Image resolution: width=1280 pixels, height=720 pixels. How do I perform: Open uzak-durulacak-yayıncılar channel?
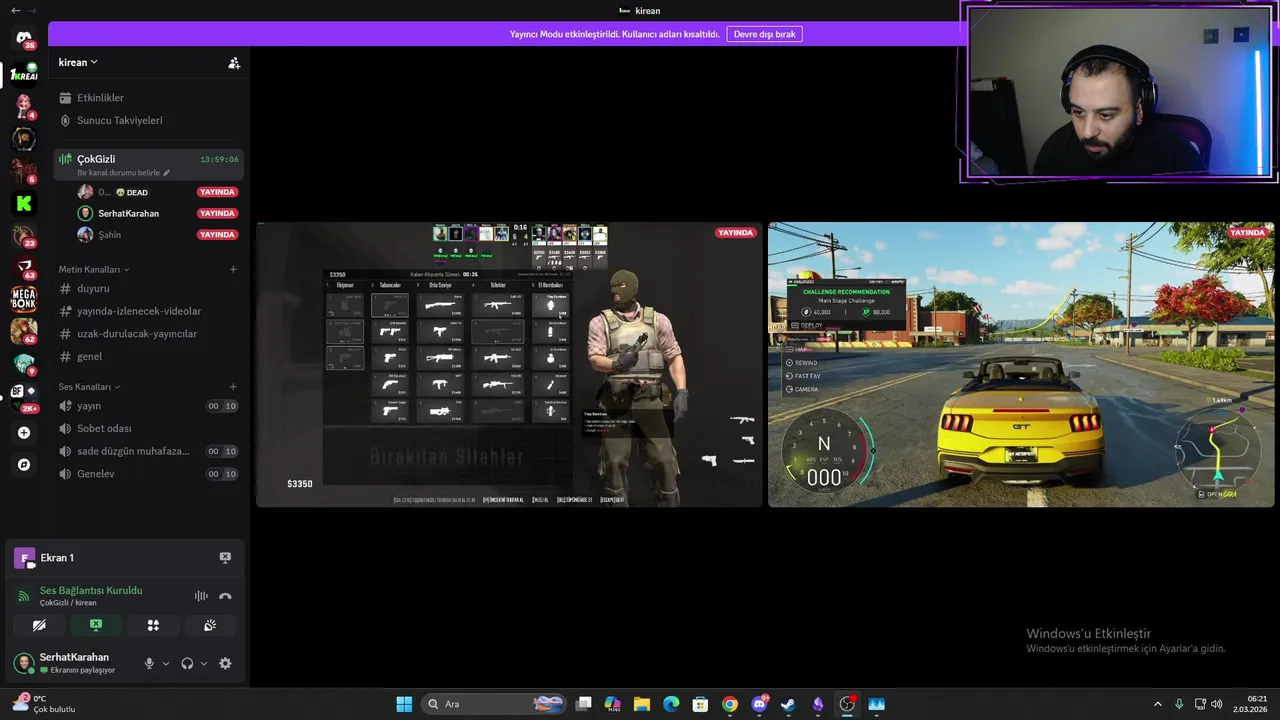pos(148,334)
